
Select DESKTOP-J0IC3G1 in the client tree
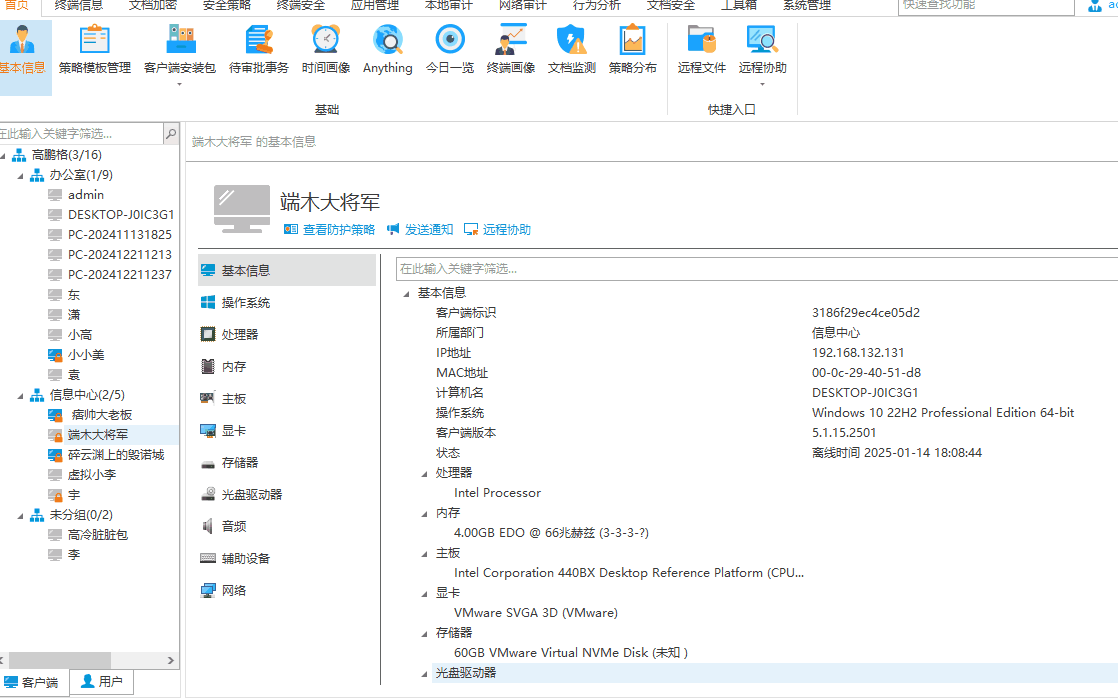pos(120,215)
